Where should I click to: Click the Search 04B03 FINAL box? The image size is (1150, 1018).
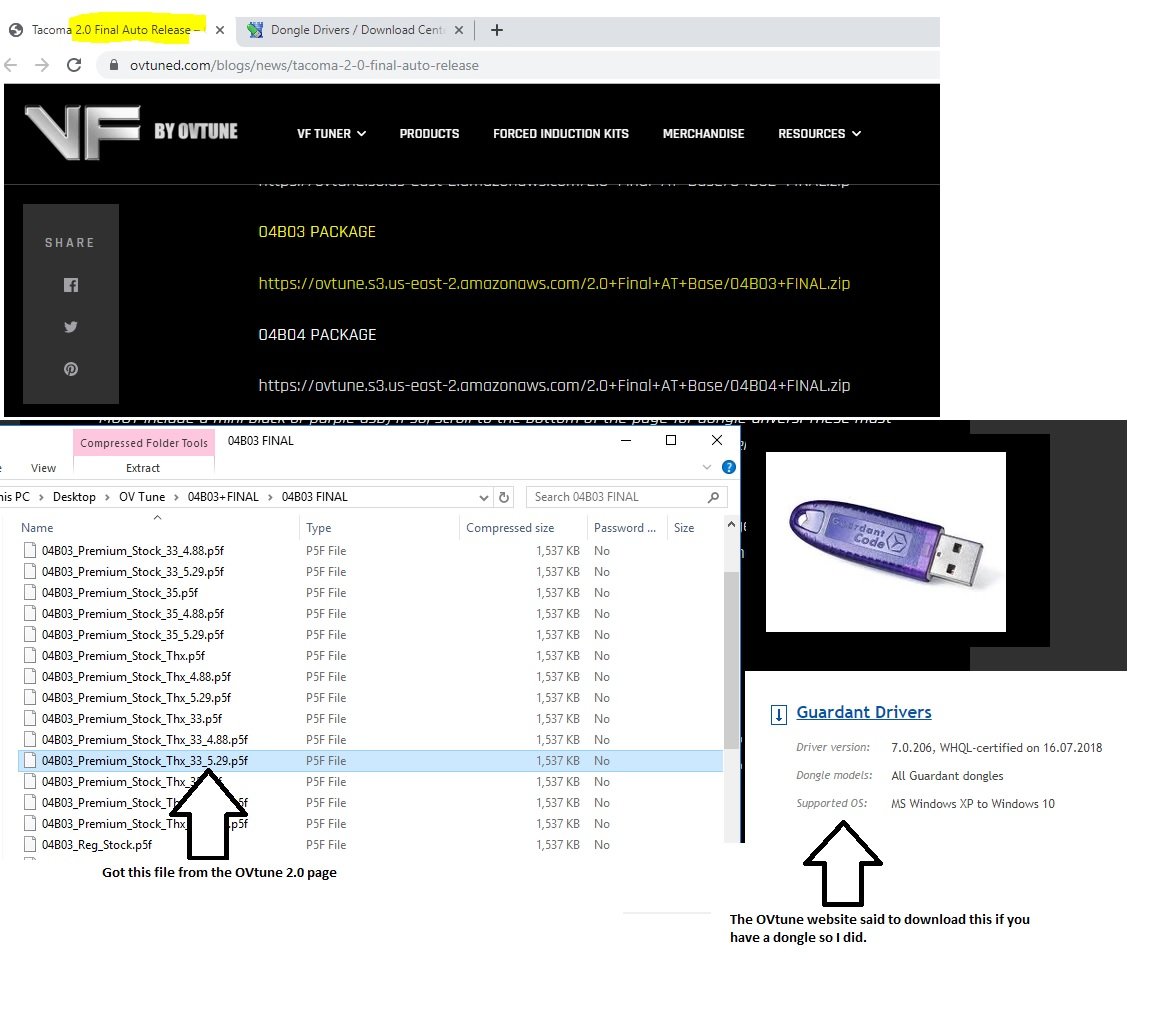[x=626, y=497]
